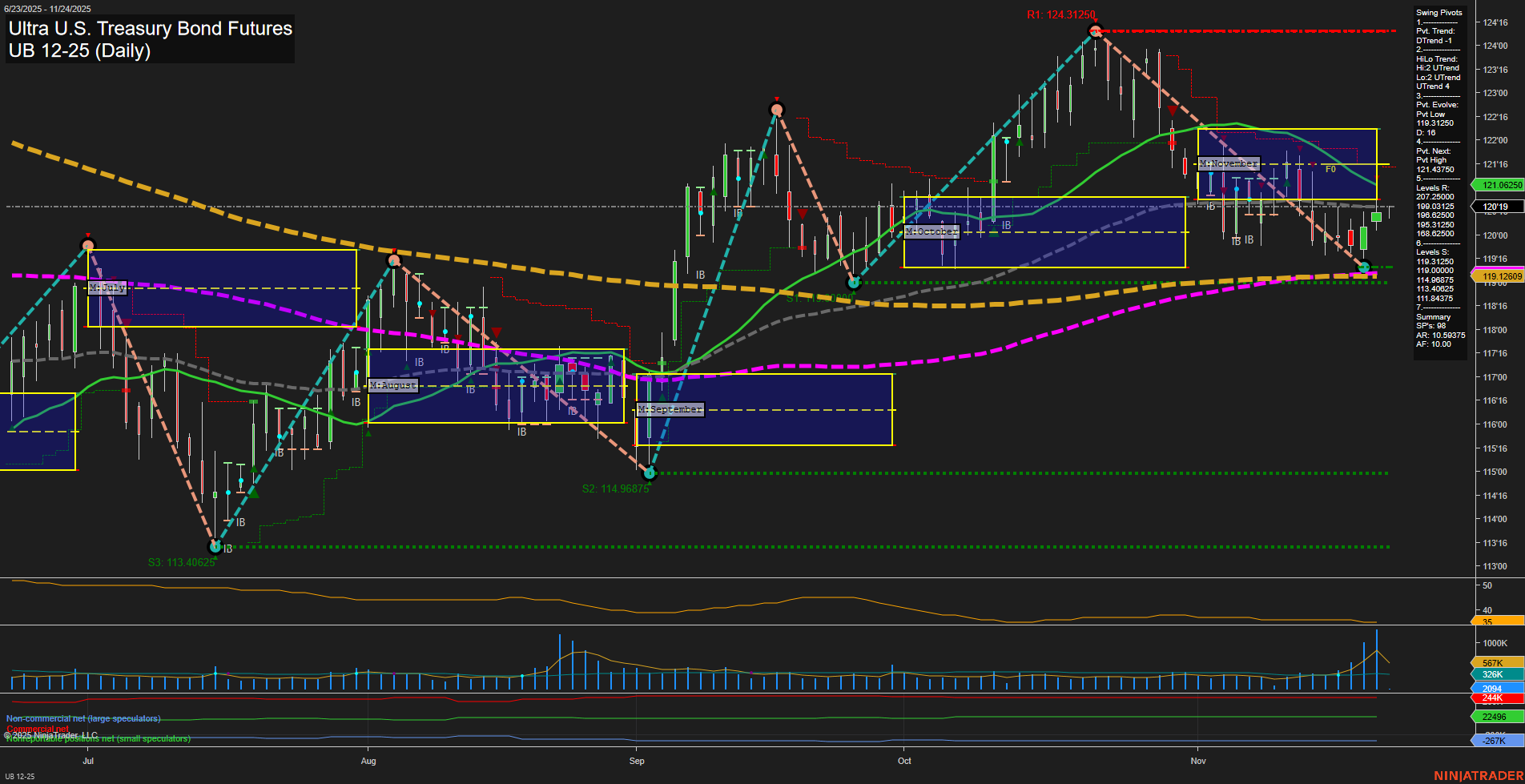
Task: Click the green 22496 axis marker
Action: [x=1496, y=717]
